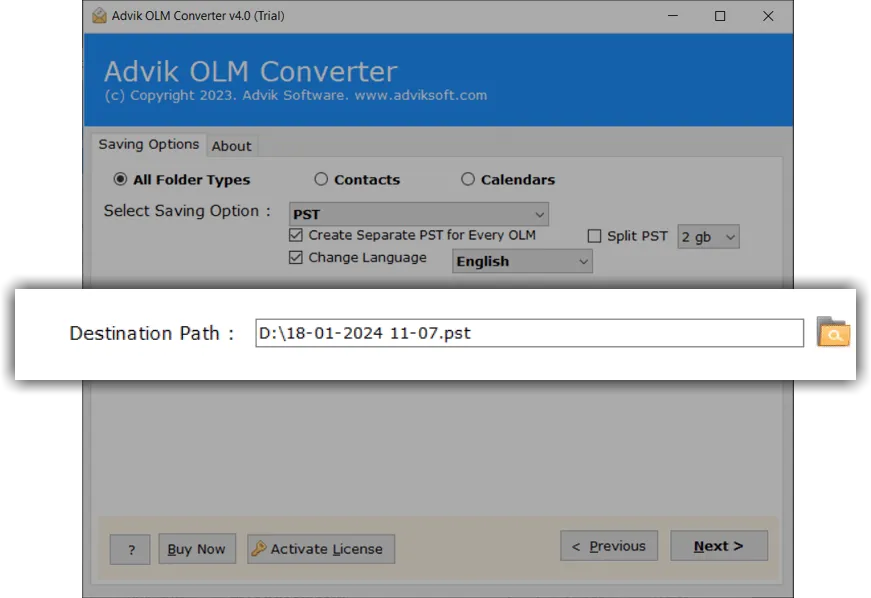Click the Advik app icon in title bar
The height and width of the screenshot is (598, 871).
click(99, 16)
